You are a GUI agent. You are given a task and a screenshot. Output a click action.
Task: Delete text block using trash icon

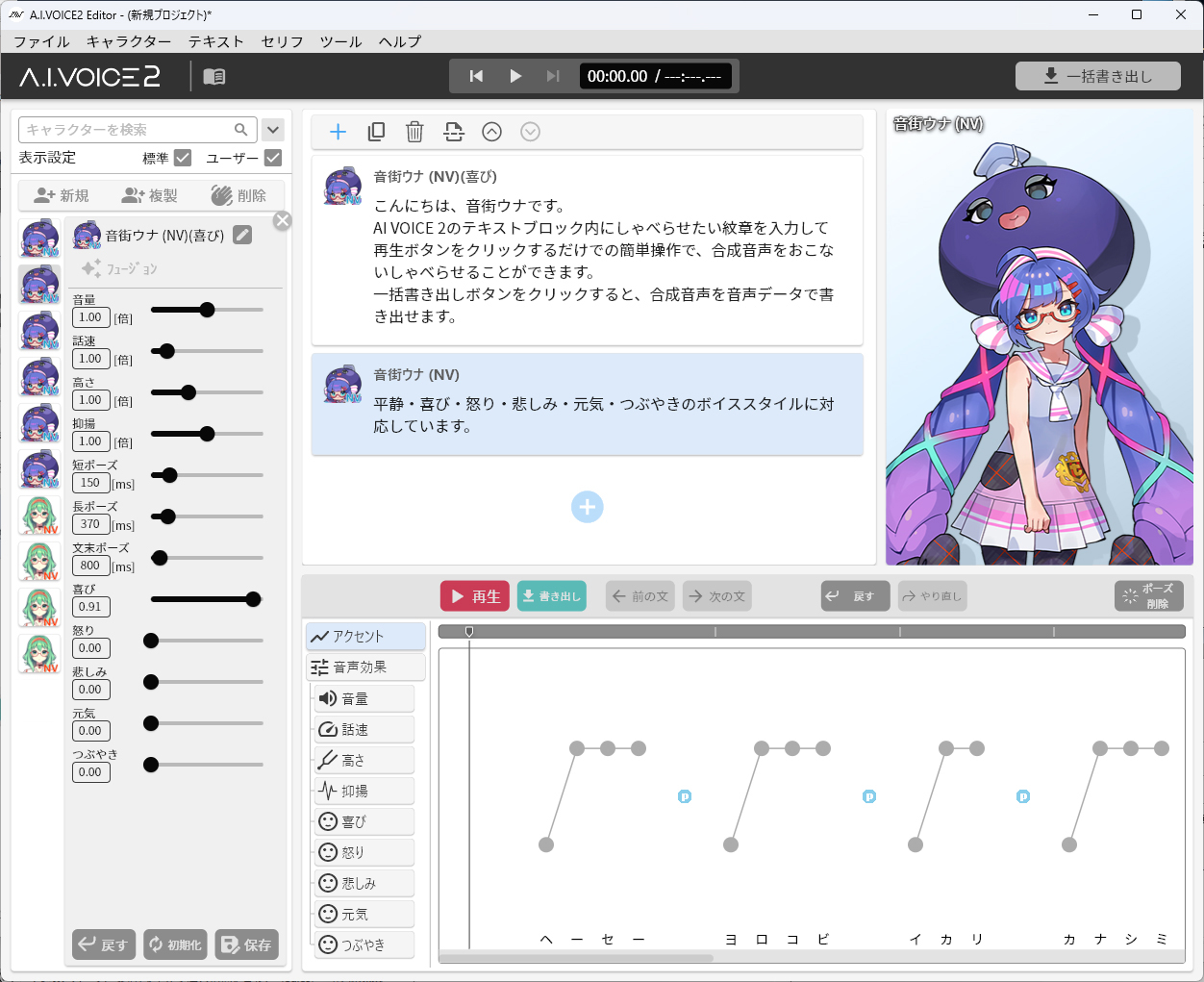(414, 132)
